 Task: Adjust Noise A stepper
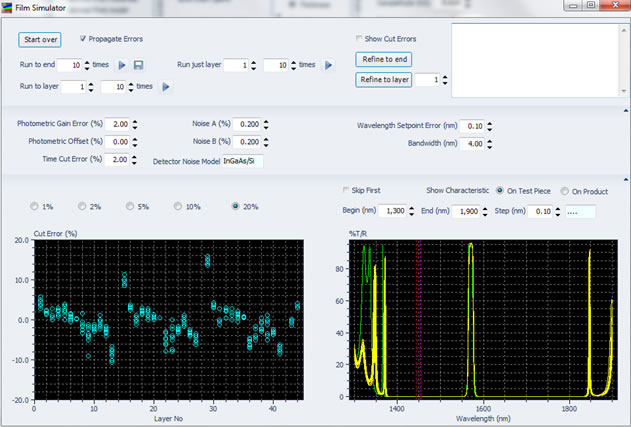click(x=266, y=124)
